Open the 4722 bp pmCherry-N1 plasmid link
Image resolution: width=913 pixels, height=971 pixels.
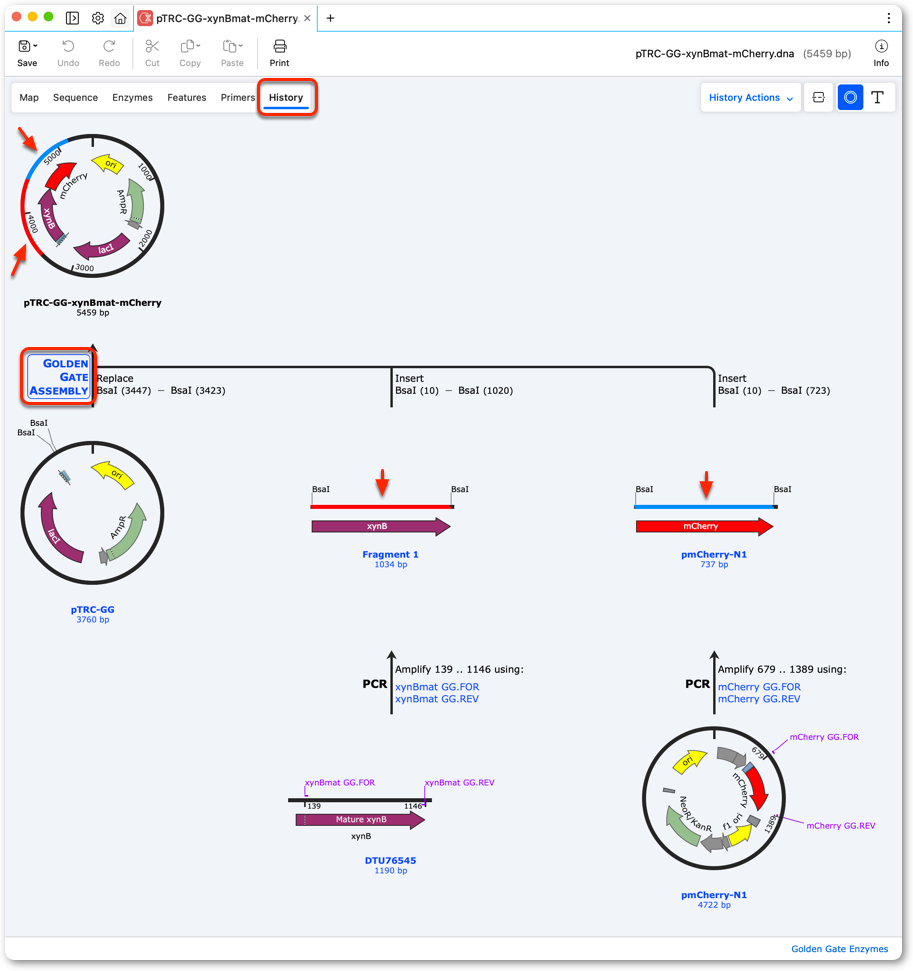714,895
